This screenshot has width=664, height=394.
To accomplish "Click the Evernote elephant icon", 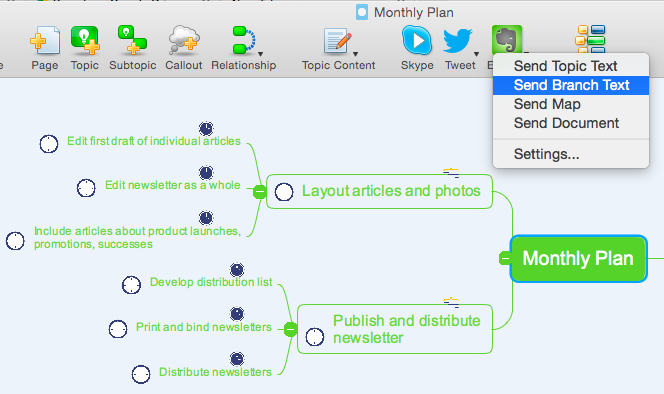I will coord(507,39).
